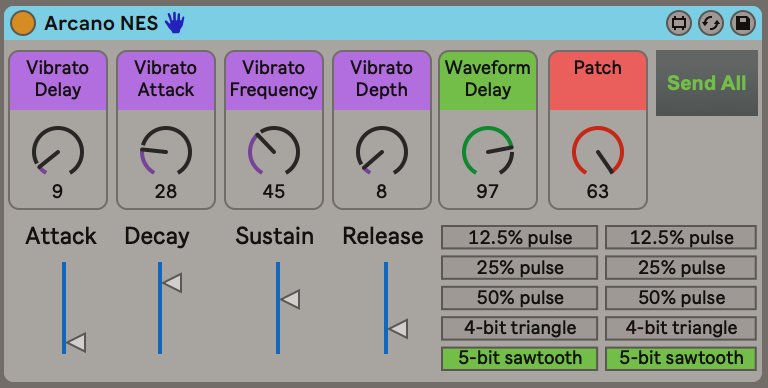Click the Vibrato Delay knob
Image resolution: width=768 pixels, height=388 pixels.
(58, 151)
